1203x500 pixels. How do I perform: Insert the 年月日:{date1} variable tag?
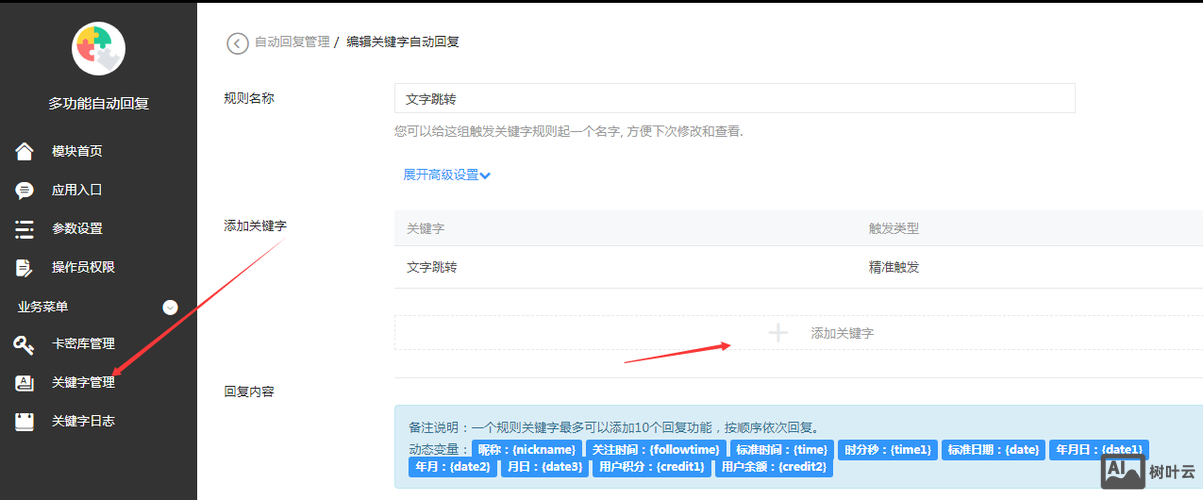(1099, 450)
